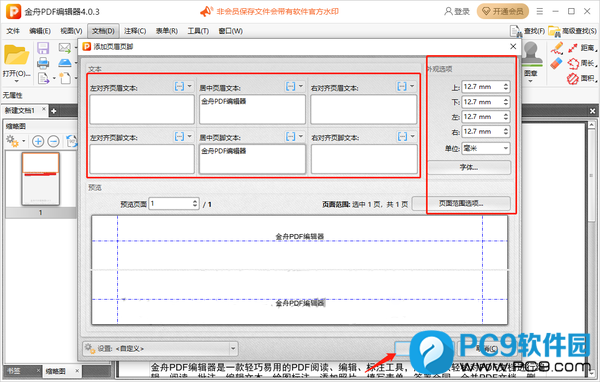Image resolution: width=600 pixels, height=382 pixels.
Task: Open the settings <自定义> preset dropdown
Action: [x=160, y=348]
